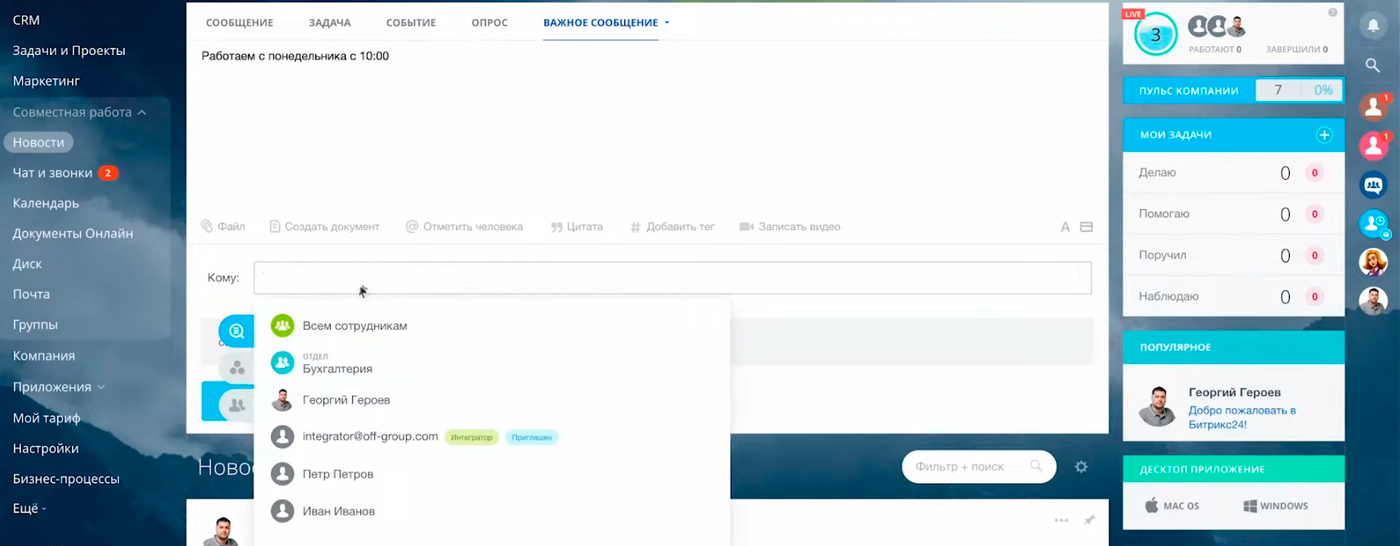The height and width of the screenshot is (546, 1400).
Task: Click the text formatting A icon
Action: (1065, 227)
